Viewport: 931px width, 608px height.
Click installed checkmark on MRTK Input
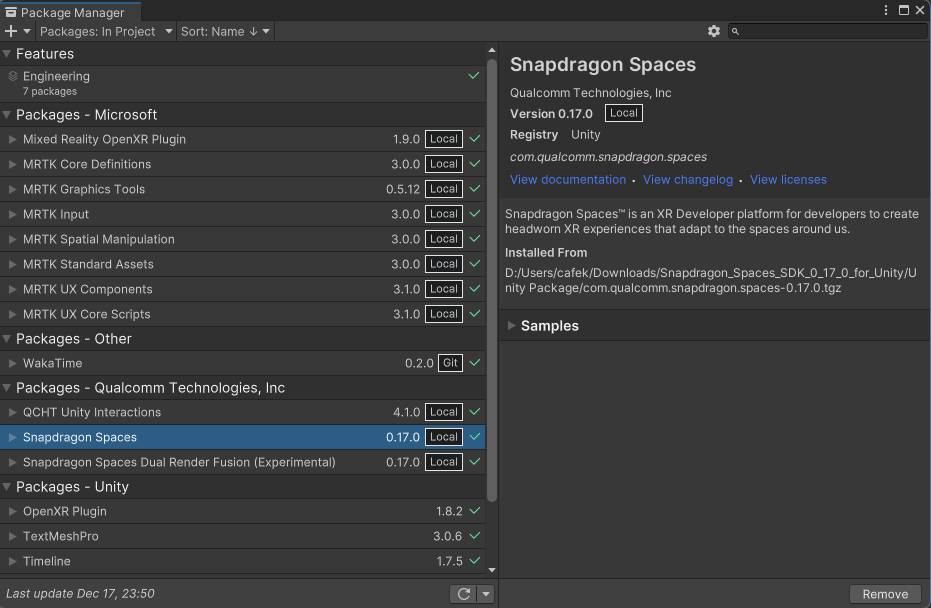(475, 214)
